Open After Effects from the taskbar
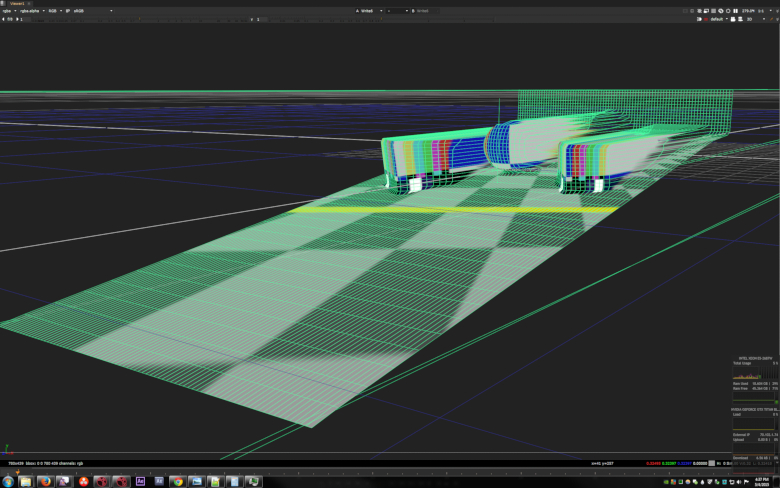Viewport: 780px width, 488px height. click(141, 481)
